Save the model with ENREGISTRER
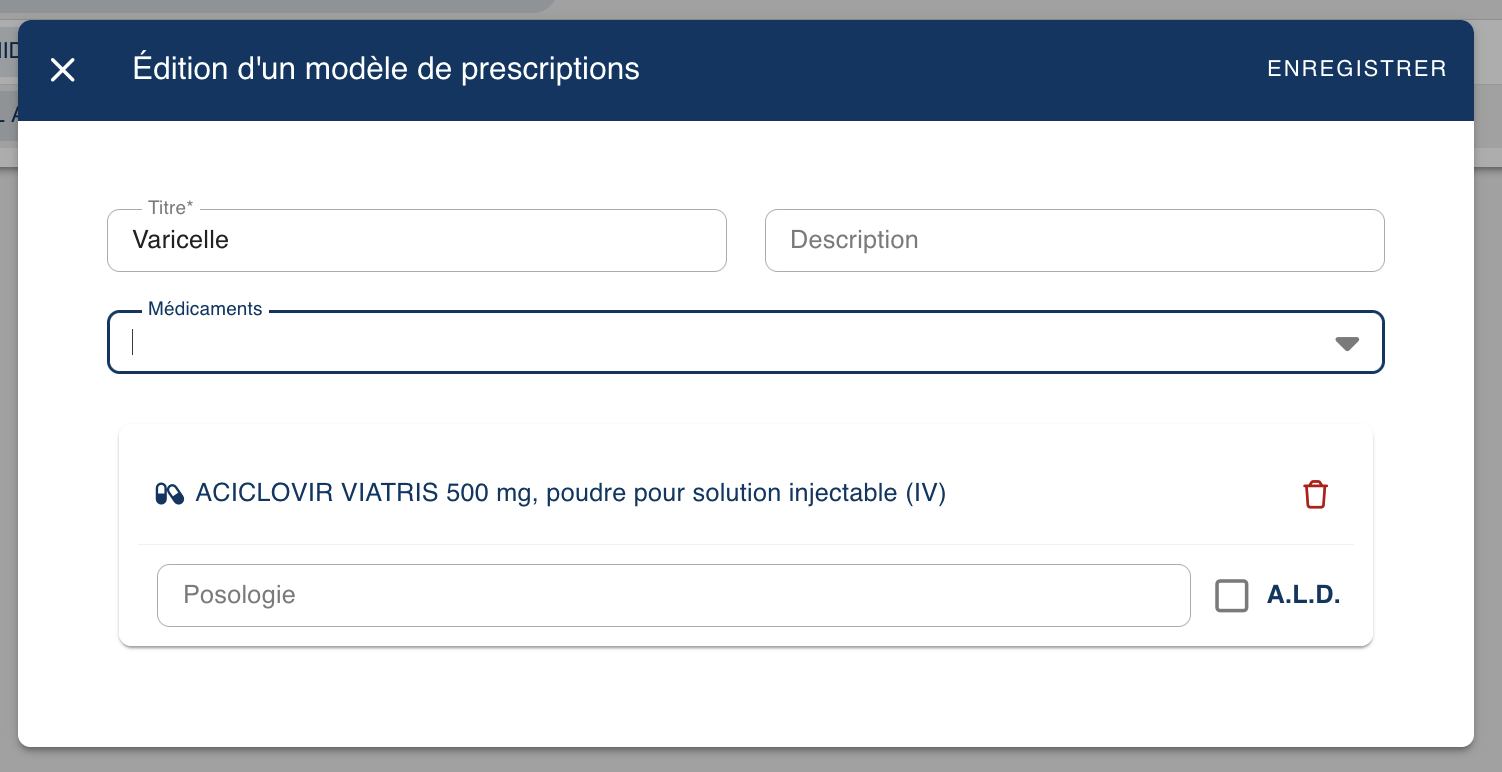Image resolution: width=1502 pixels, height=772 pixels. [x=1356, y=69]
